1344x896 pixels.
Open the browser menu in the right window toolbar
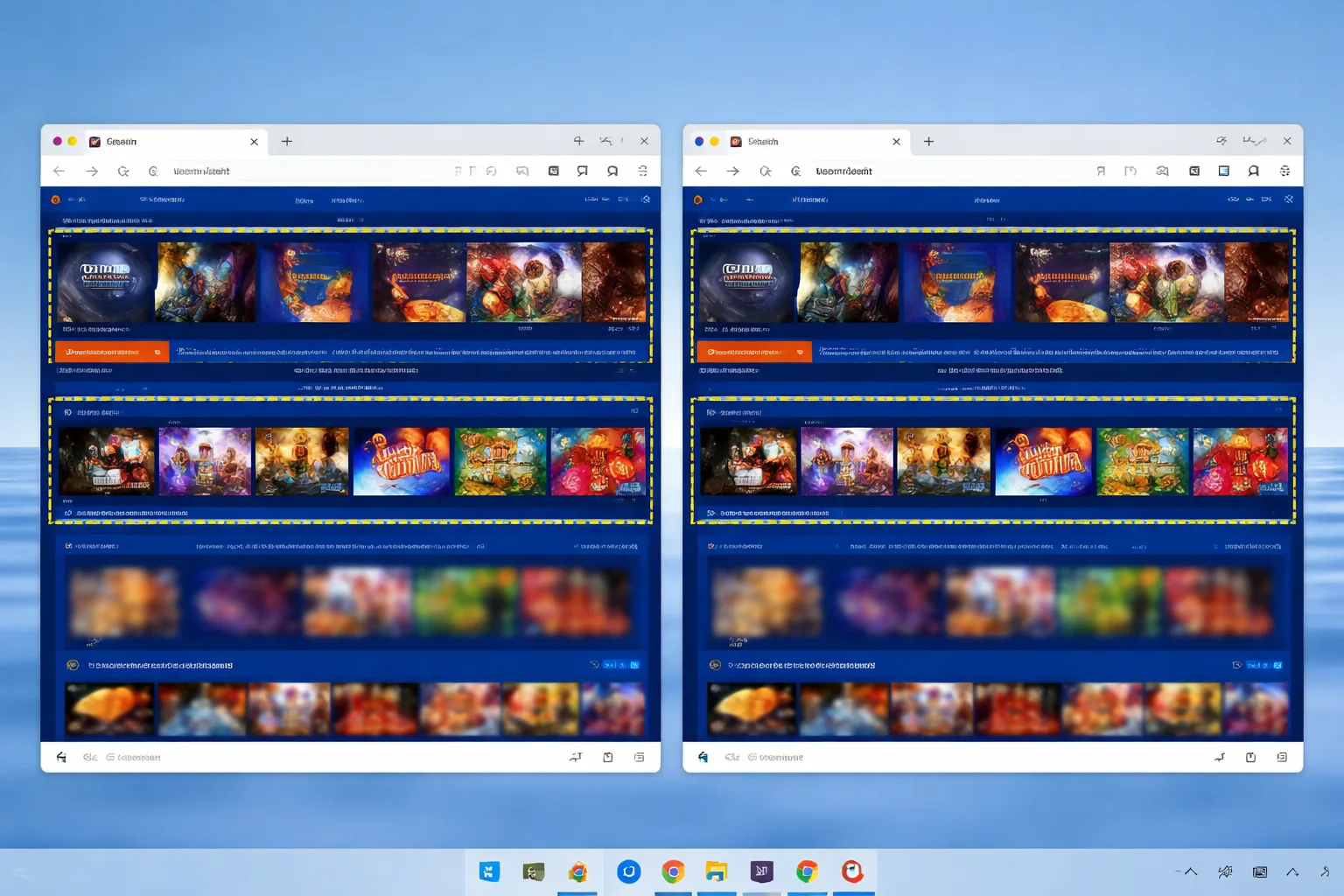1285,171
